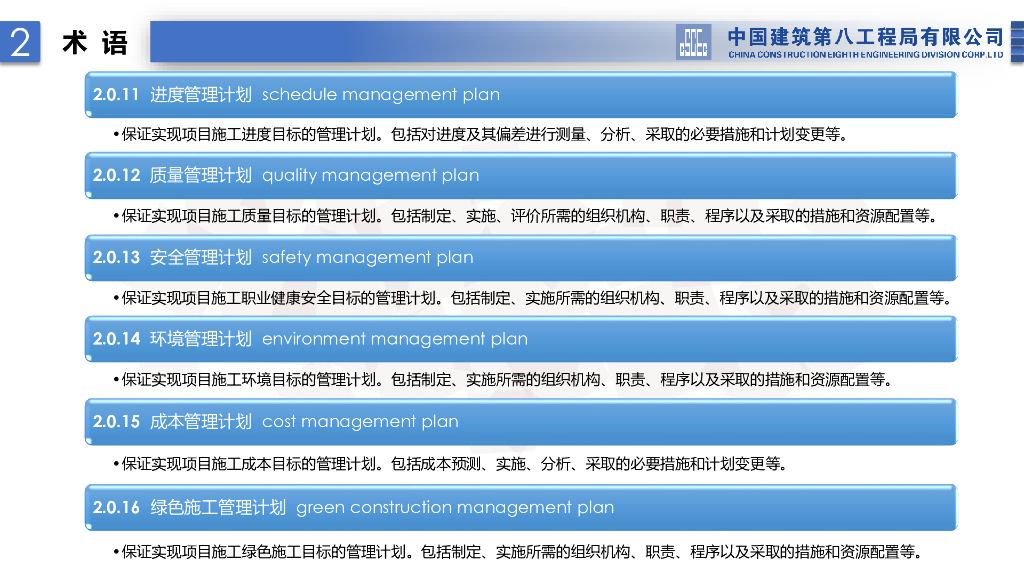Viewport: 1024px width, 576px height.
Task: Click the China Construction company name logo
Action: (864, 35)
